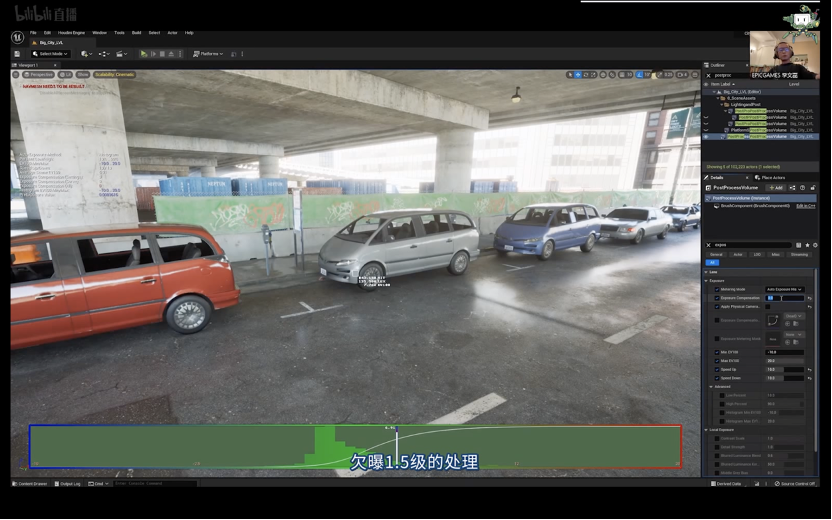Image resolution: width=832 pixels, height=520 pixels.
Task: Open the toolbar settings icon beside Platforms
Action: click(233, 54)
